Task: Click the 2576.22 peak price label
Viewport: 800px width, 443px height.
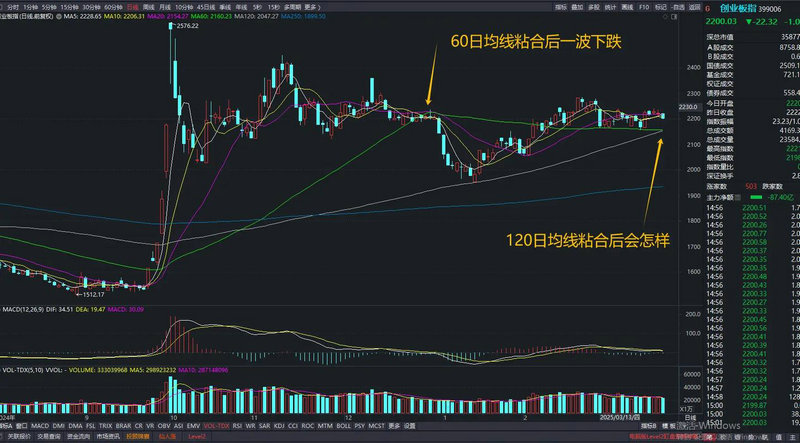Action: (x=191, y=27)
